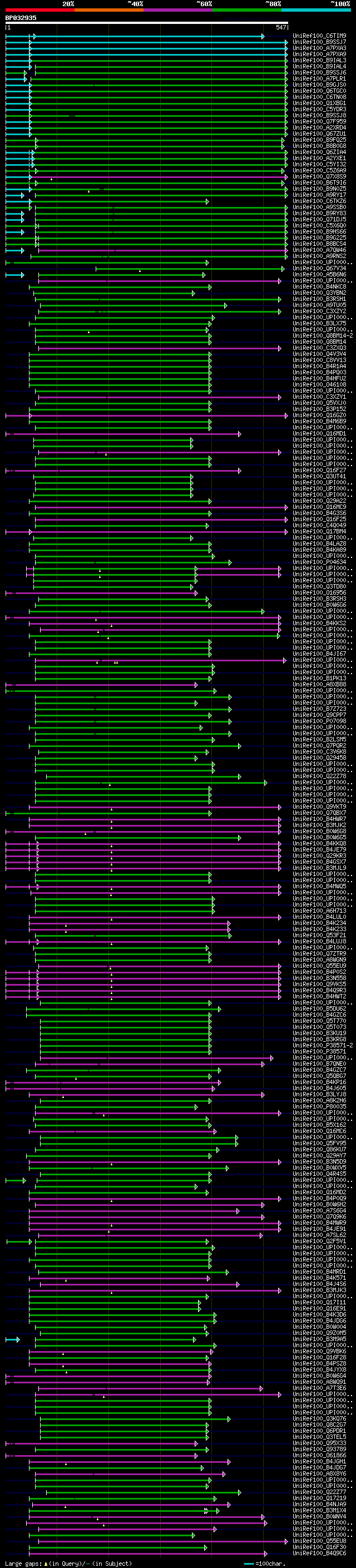This screenshot has width=356, height=1568.
Task: Select the UniRef100_C3XZY2 label
Action: point(319,311)
